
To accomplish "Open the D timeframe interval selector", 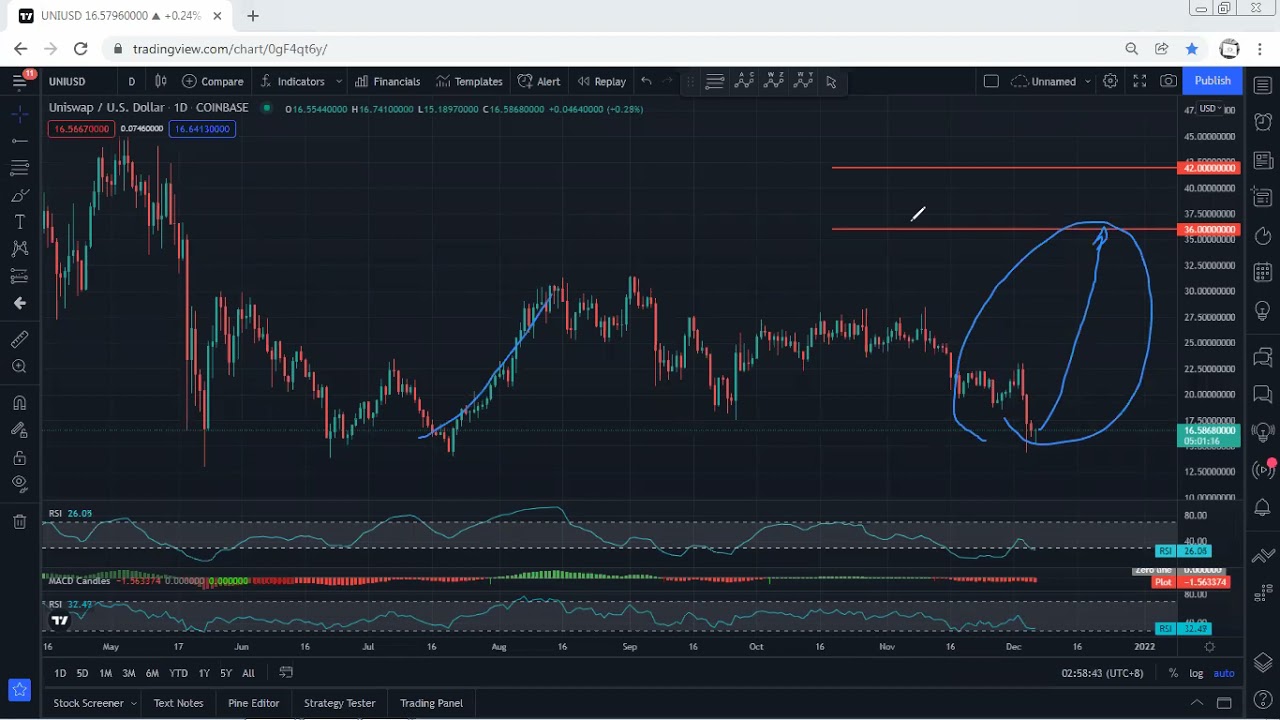I will coord(131,81).
